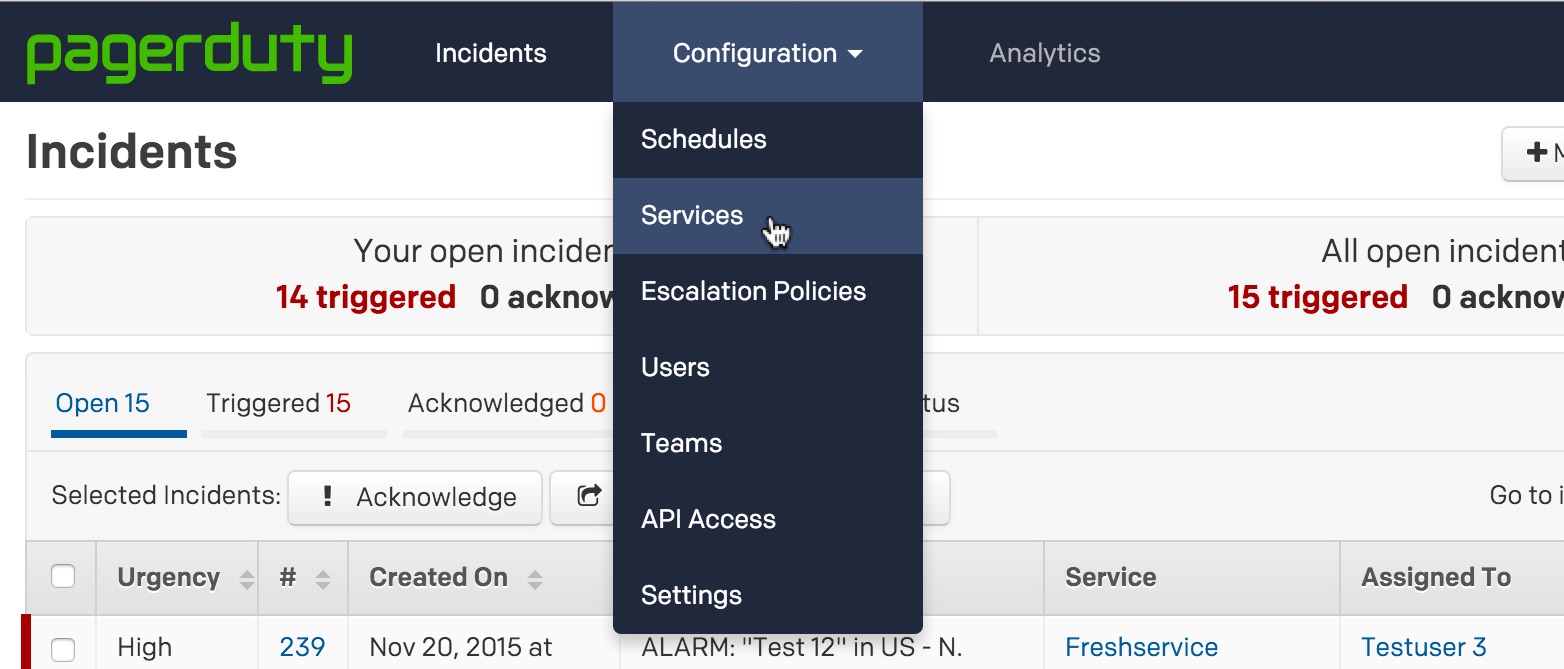Screen dimensions: 1564x669
Task: Sort the incidents by Urgency
Action: [178, 577]
